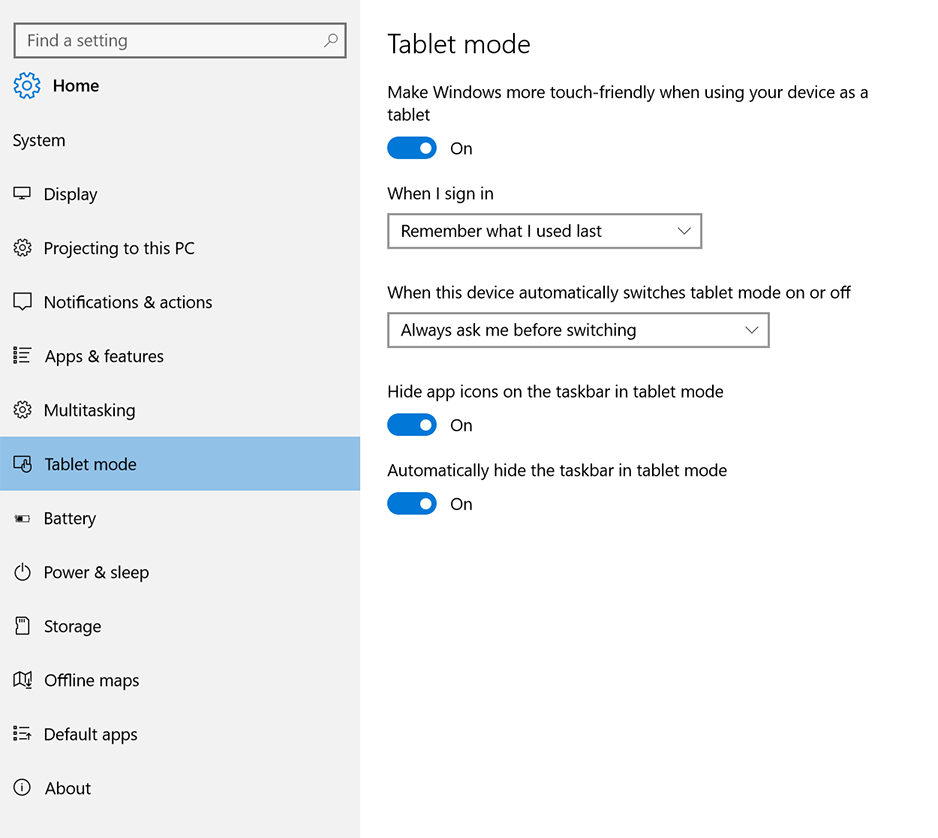Turn off automatically hide the taskbar
Viewport: 938px width, 838px height.
coord(412,503)
